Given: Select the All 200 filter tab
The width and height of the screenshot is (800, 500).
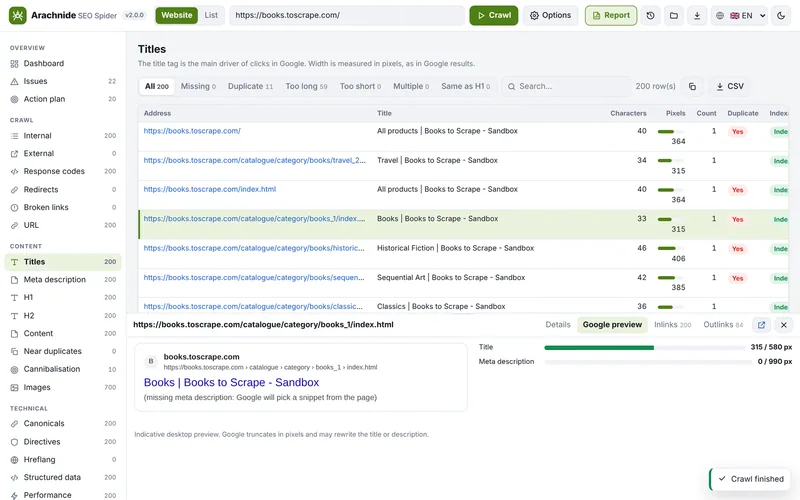Looking at the screenshot, I should (x=157, y=86).
